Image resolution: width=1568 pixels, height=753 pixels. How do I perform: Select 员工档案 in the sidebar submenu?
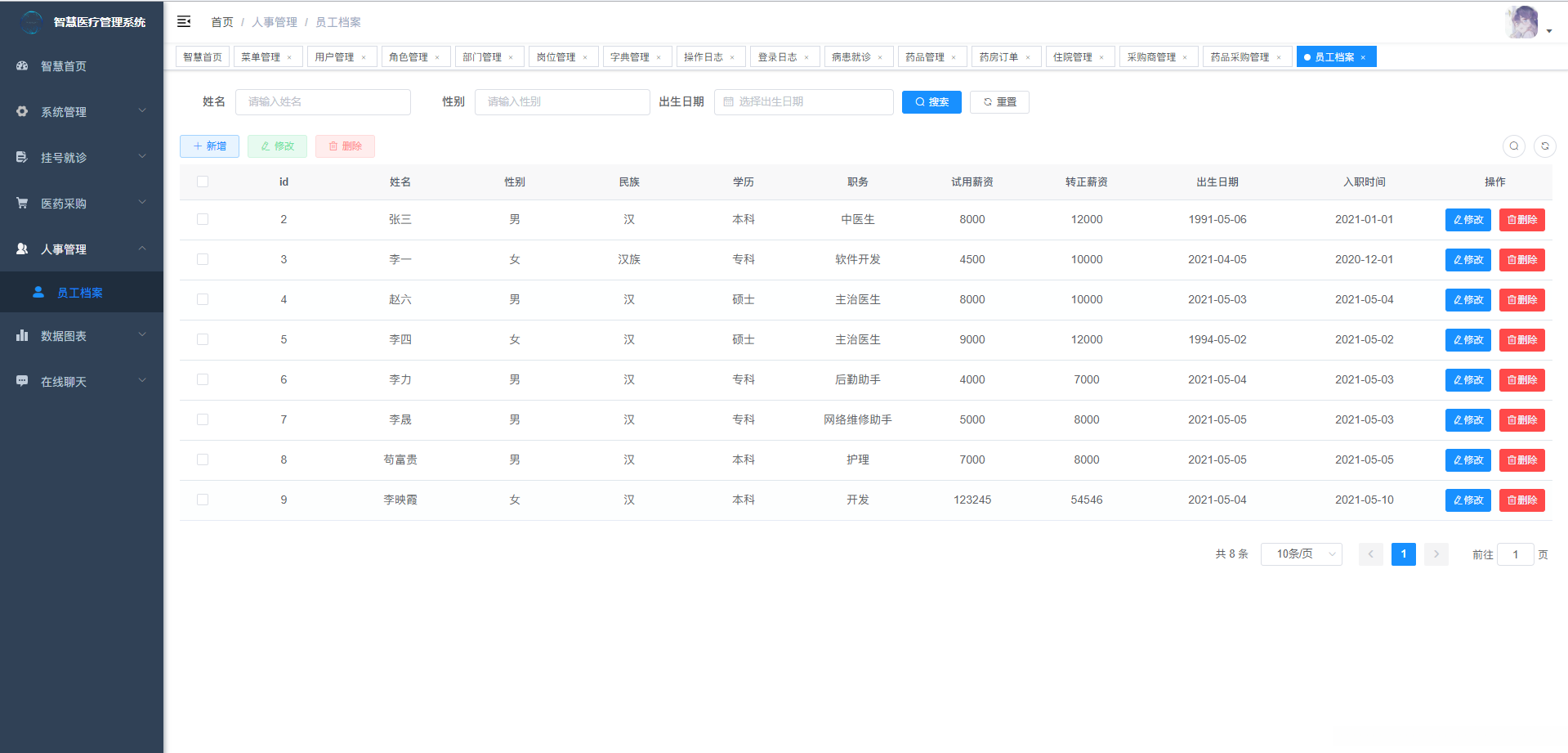click(x=82, y=292)
